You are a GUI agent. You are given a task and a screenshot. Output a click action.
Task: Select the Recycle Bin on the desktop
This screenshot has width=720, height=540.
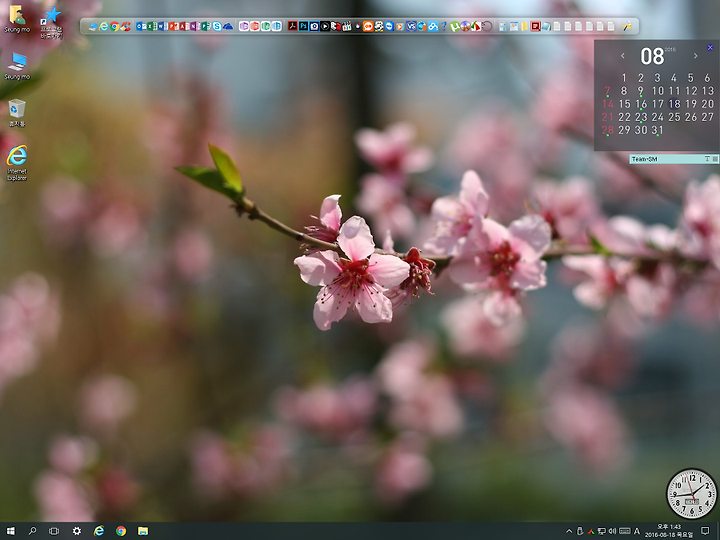point(17,113)
